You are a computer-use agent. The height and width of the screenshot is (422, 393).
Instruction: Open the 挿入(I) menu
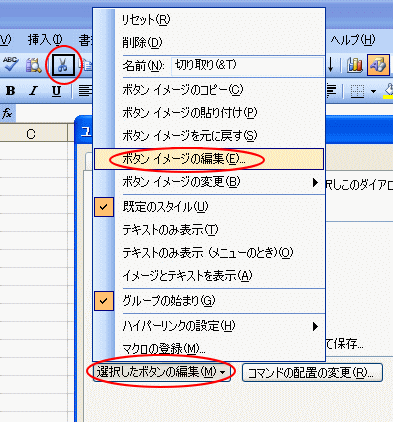[45, 40]
